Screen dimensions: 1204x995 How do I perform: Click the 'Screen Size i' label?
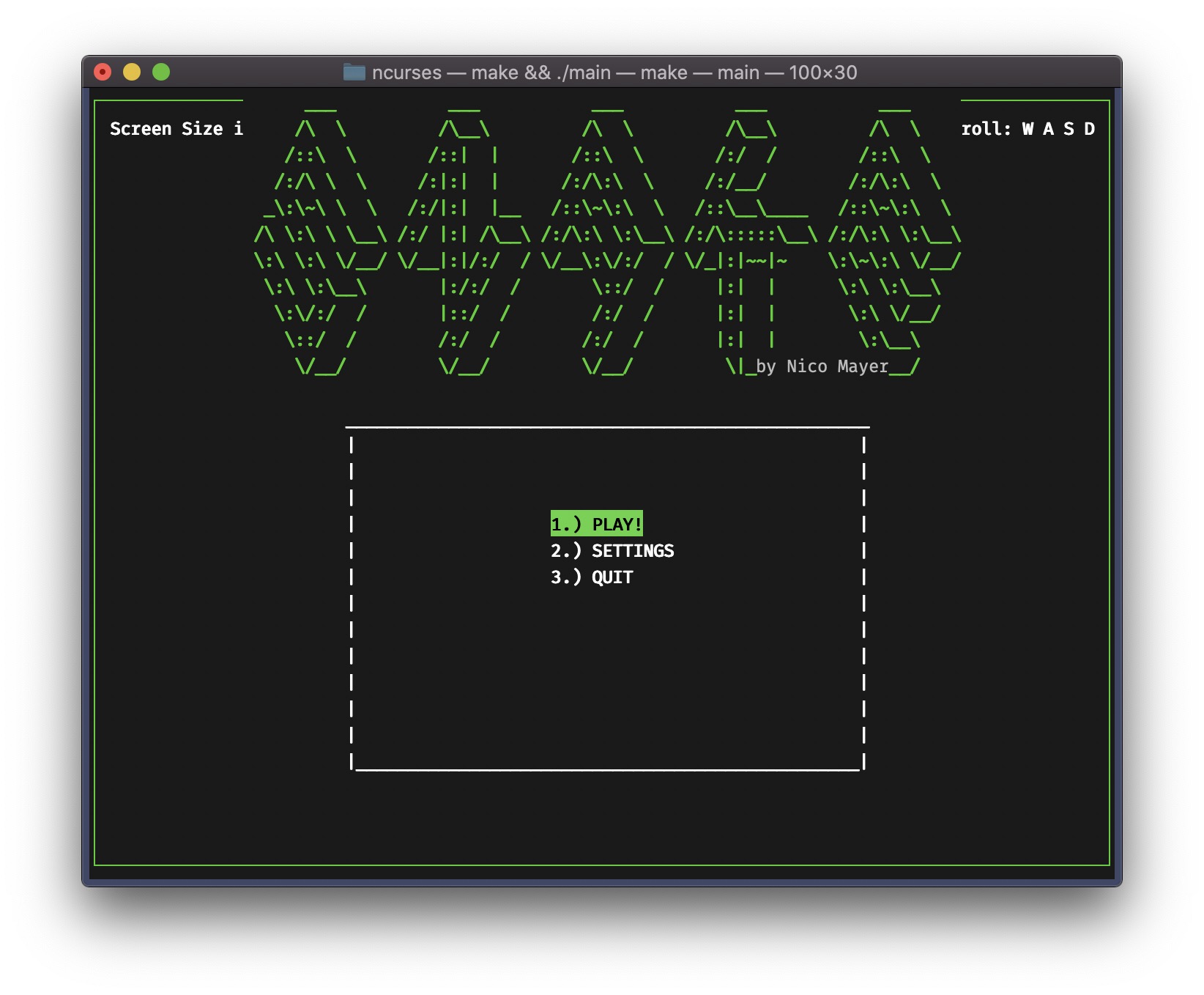pyautogui.click(x=178, y=128)
